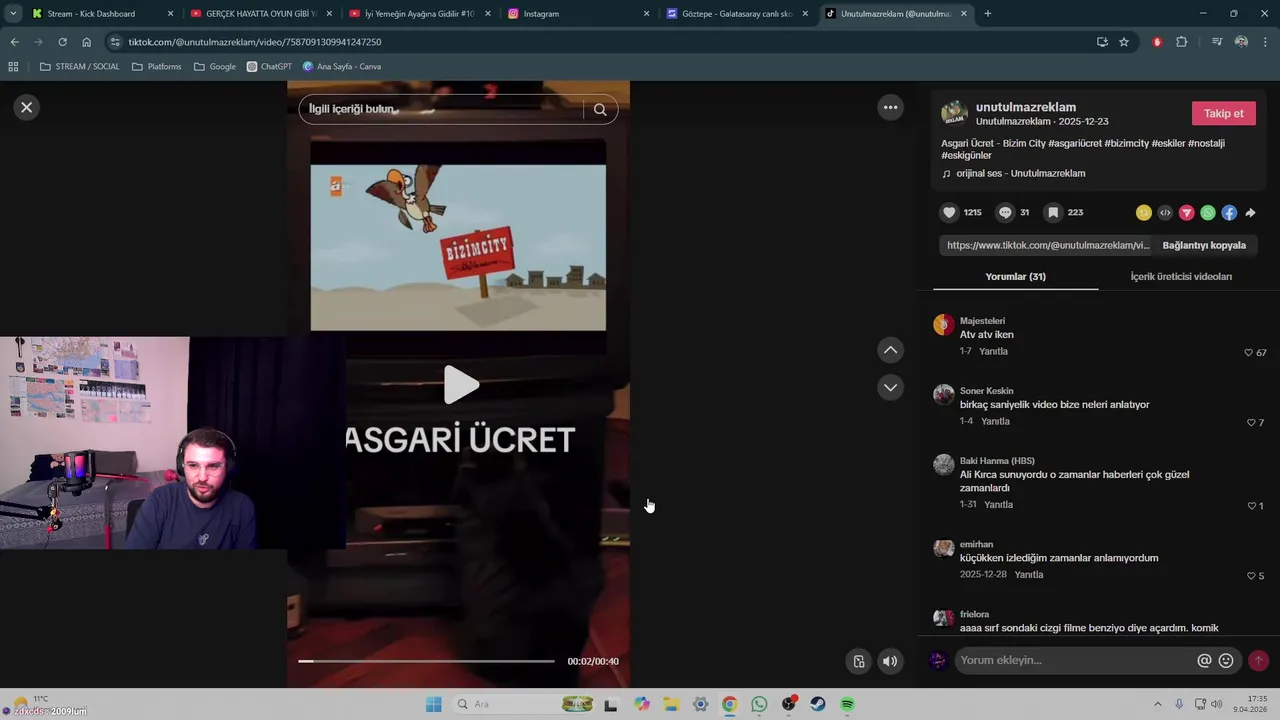This screenshot has height=720, width=1280.
Task: Click the unutulmazreklam username link
Action: tap(1026, 107)
